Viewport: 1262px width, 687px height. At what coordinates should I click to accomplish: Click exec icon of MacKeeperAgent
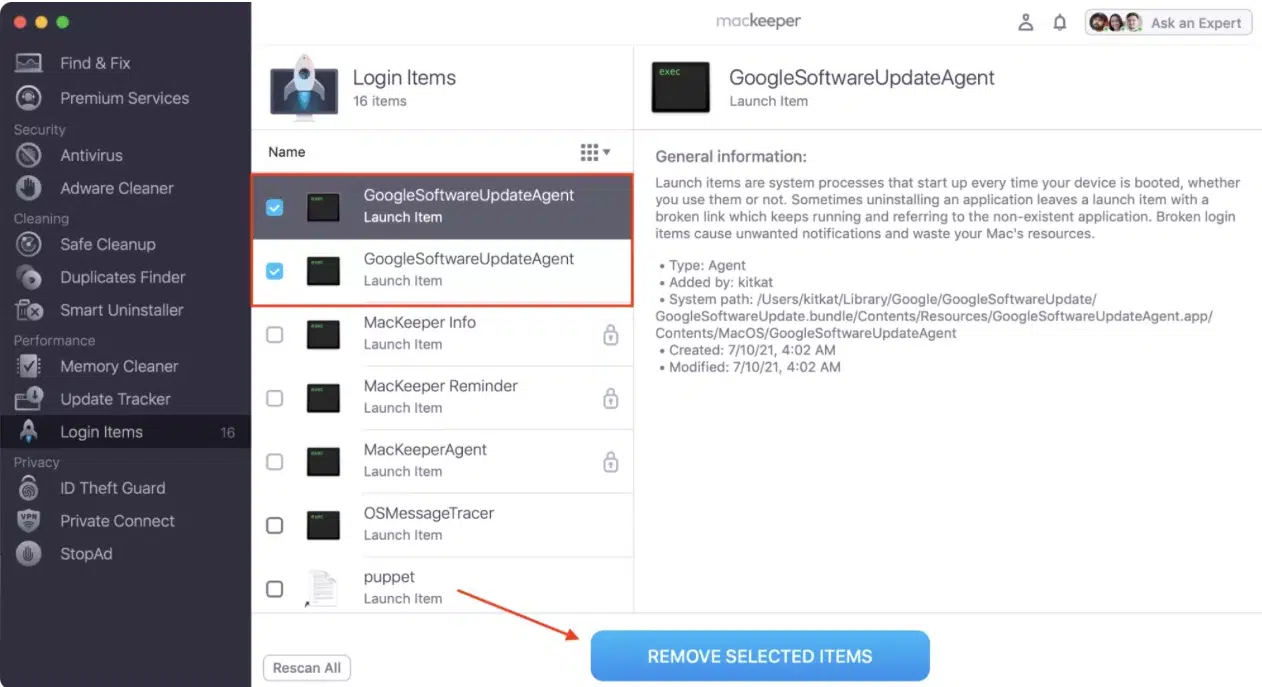click(323, 461)
